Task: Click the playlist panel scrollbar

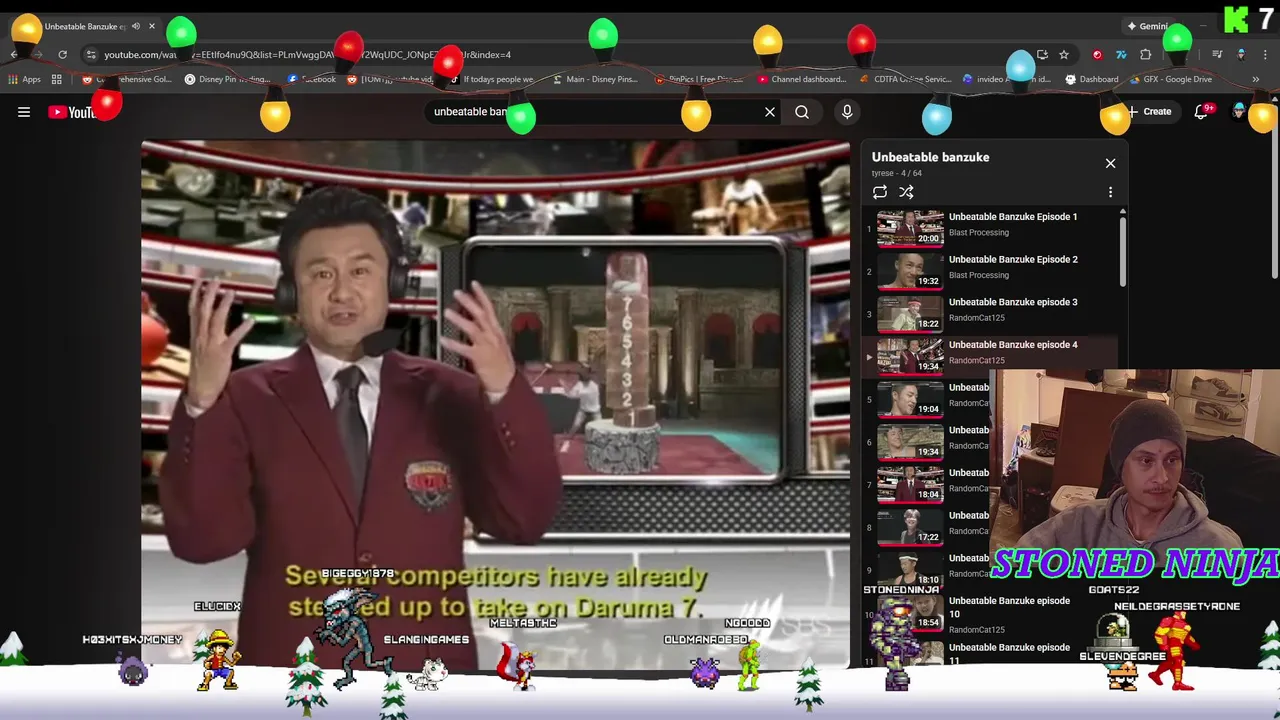Action: coord(1123,250)
